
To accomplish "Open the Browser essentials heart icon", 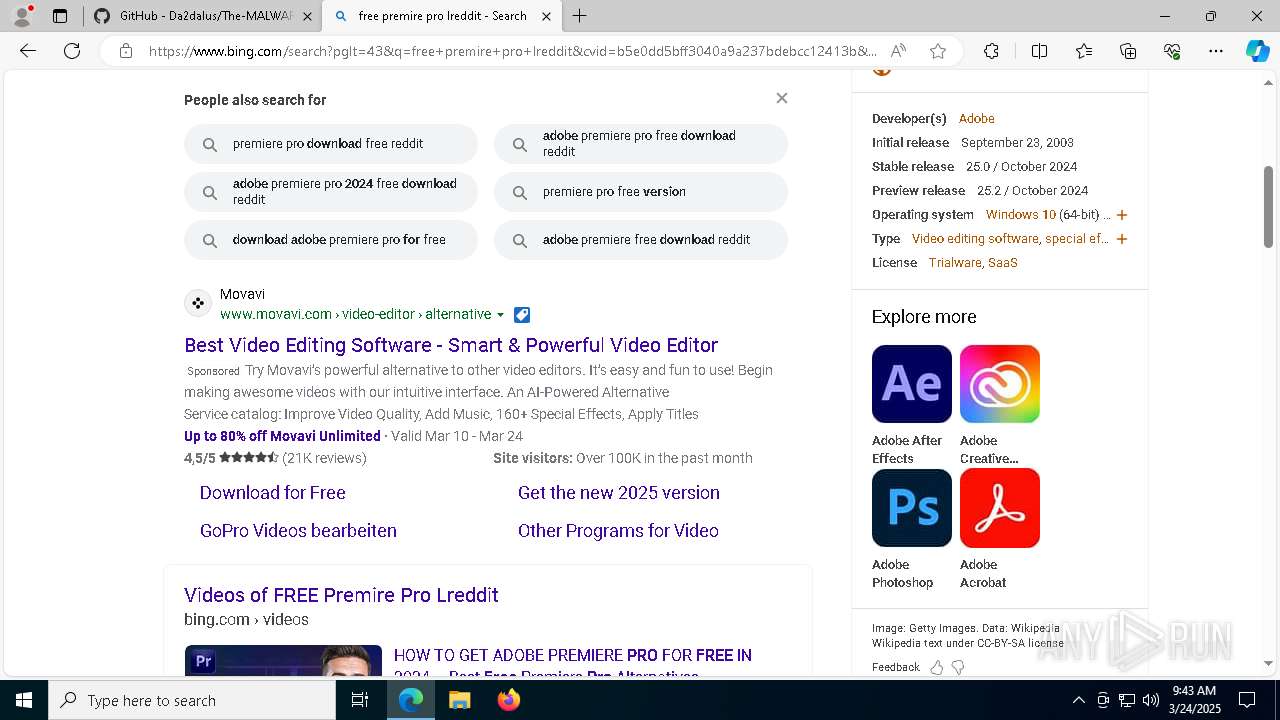I will click(x=1172, y=51).
